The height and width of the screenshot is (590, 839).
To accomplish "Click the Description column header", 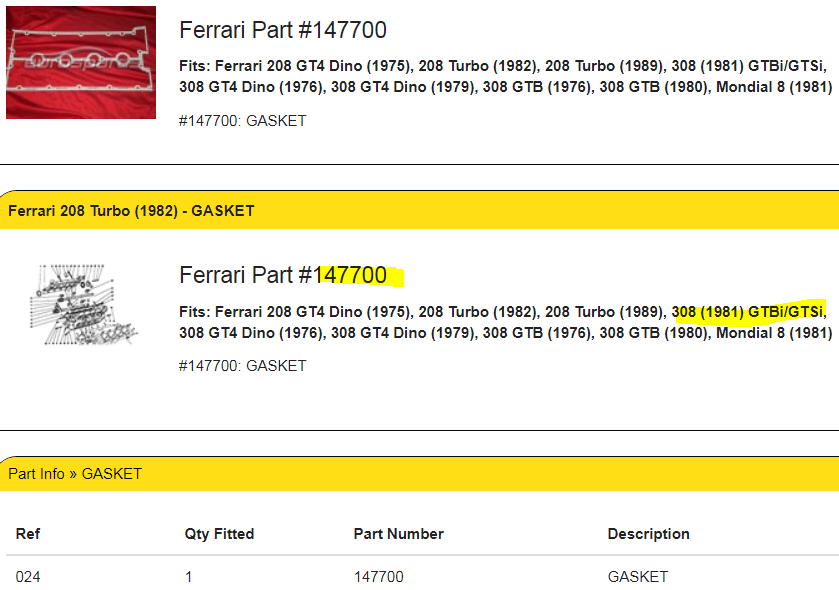I will (648, 534).
